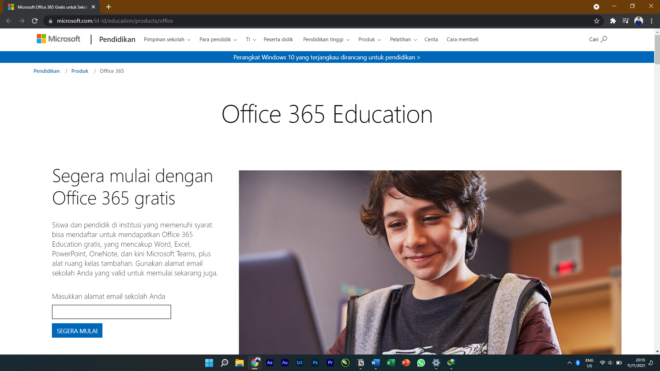
Task: Open WhatsApp from taskbar
Action: [x=421, y=363]
